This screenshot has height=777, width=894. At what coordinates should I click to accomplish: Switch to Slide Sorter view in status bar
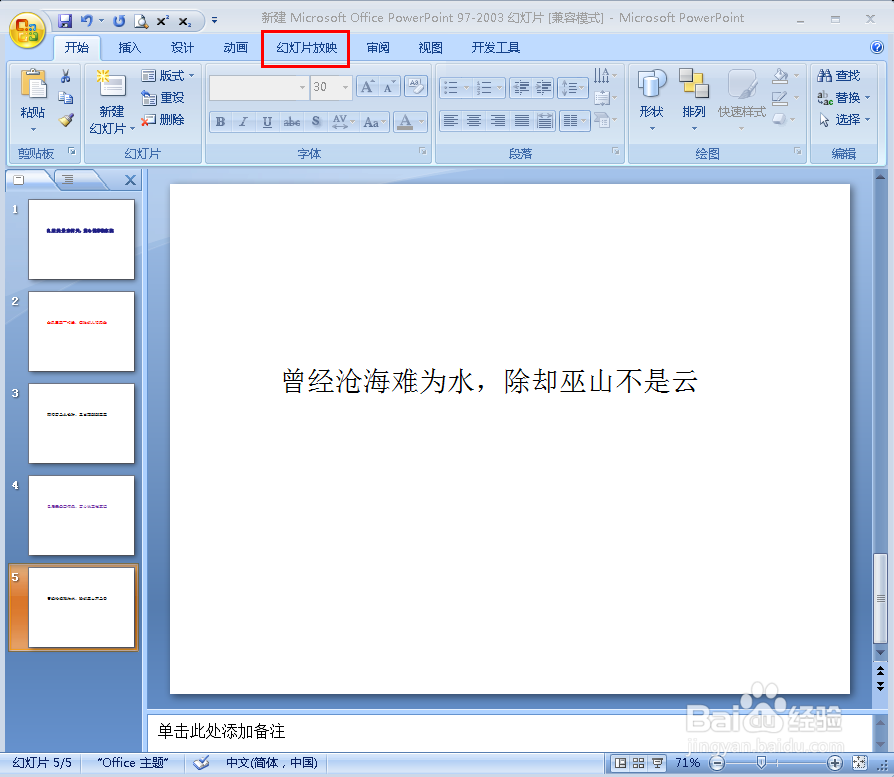pos(639,763)
